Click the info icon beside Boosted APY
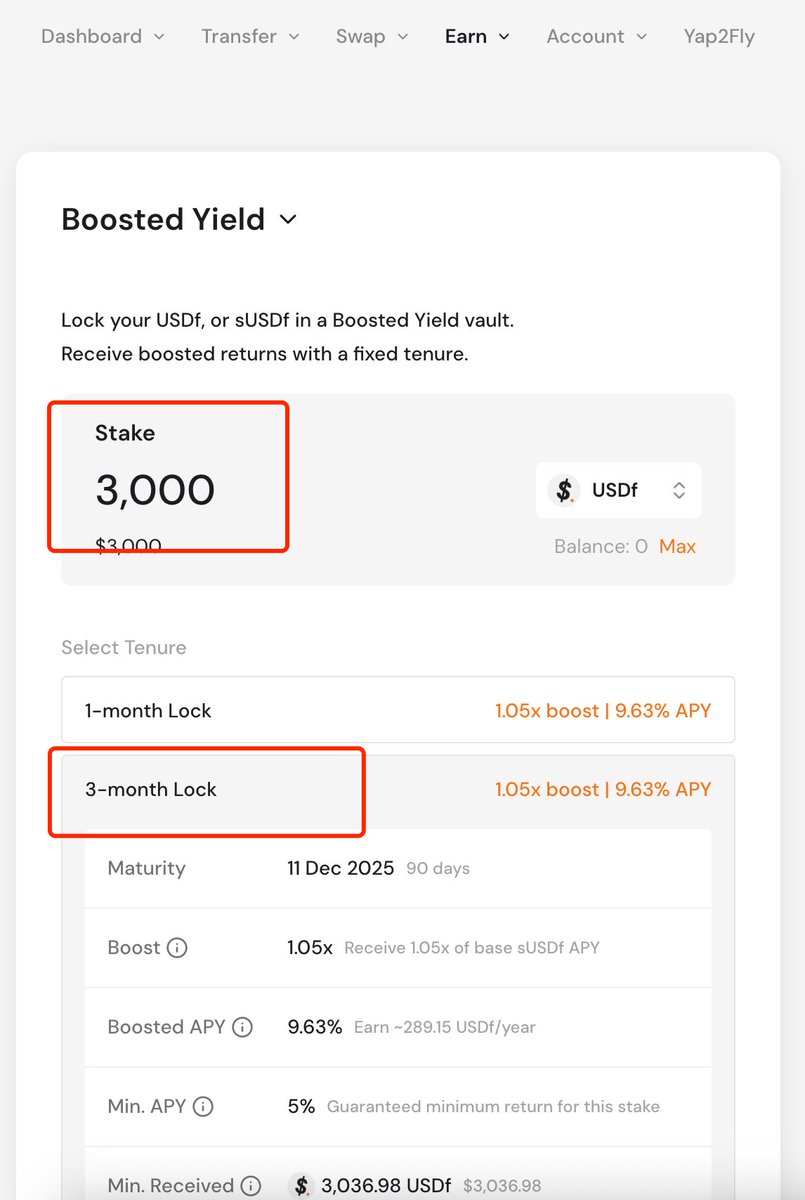Screen dimensions: 805x1200 tap(242, 1027)
